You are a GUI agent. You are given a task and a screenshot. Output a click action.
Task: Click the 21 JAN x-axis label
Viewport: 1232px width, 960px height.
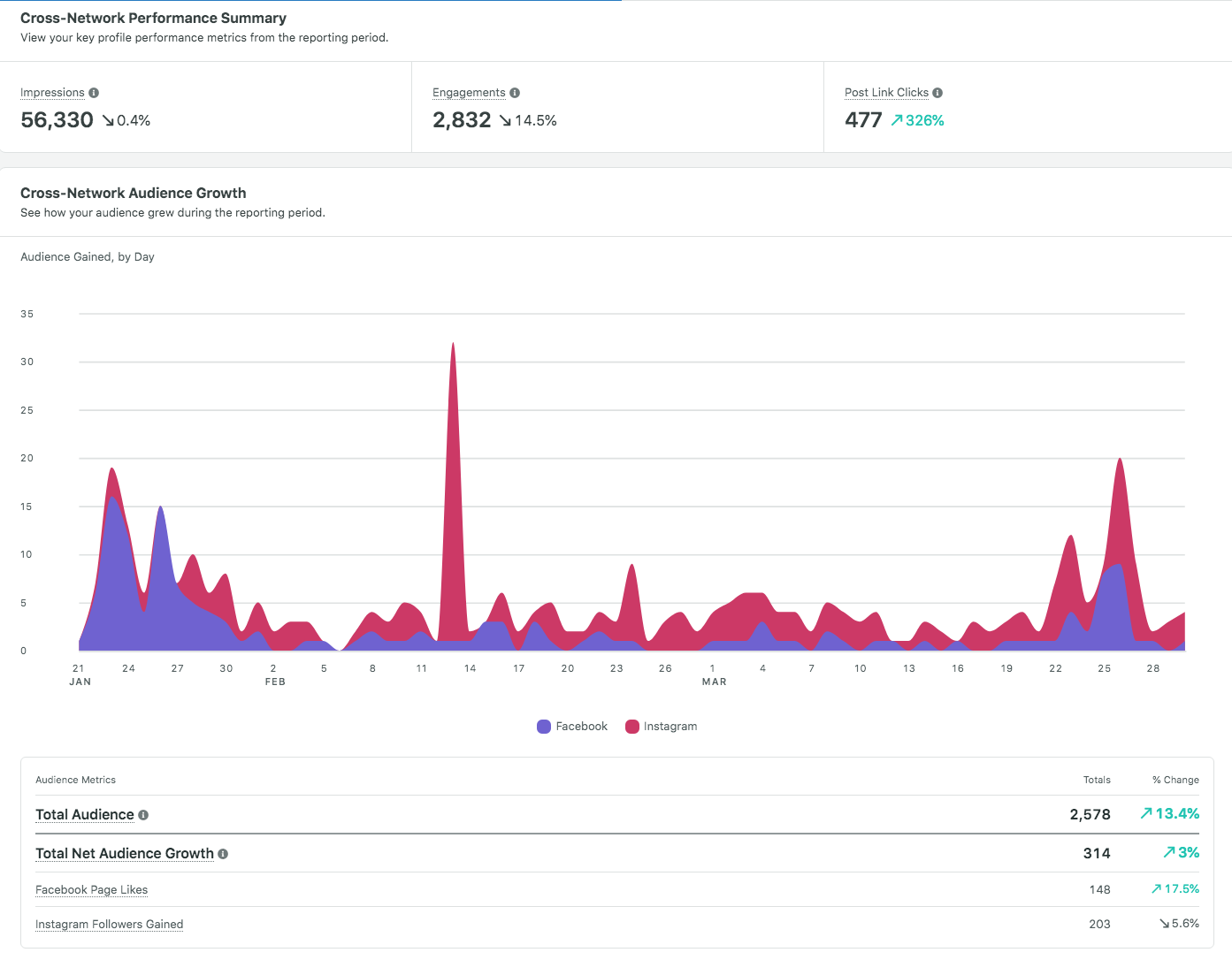coord(80,675)
